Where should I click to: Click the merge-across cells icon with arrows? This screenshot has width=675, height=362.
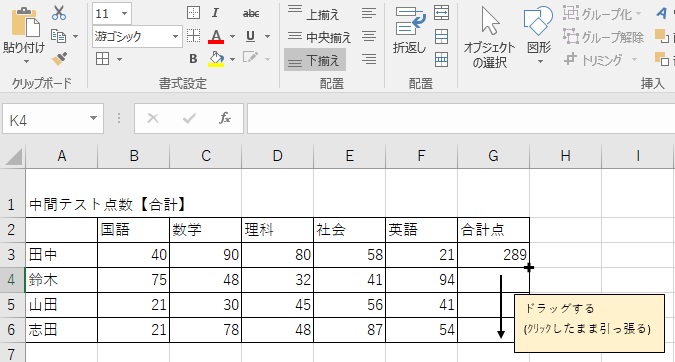441,13
